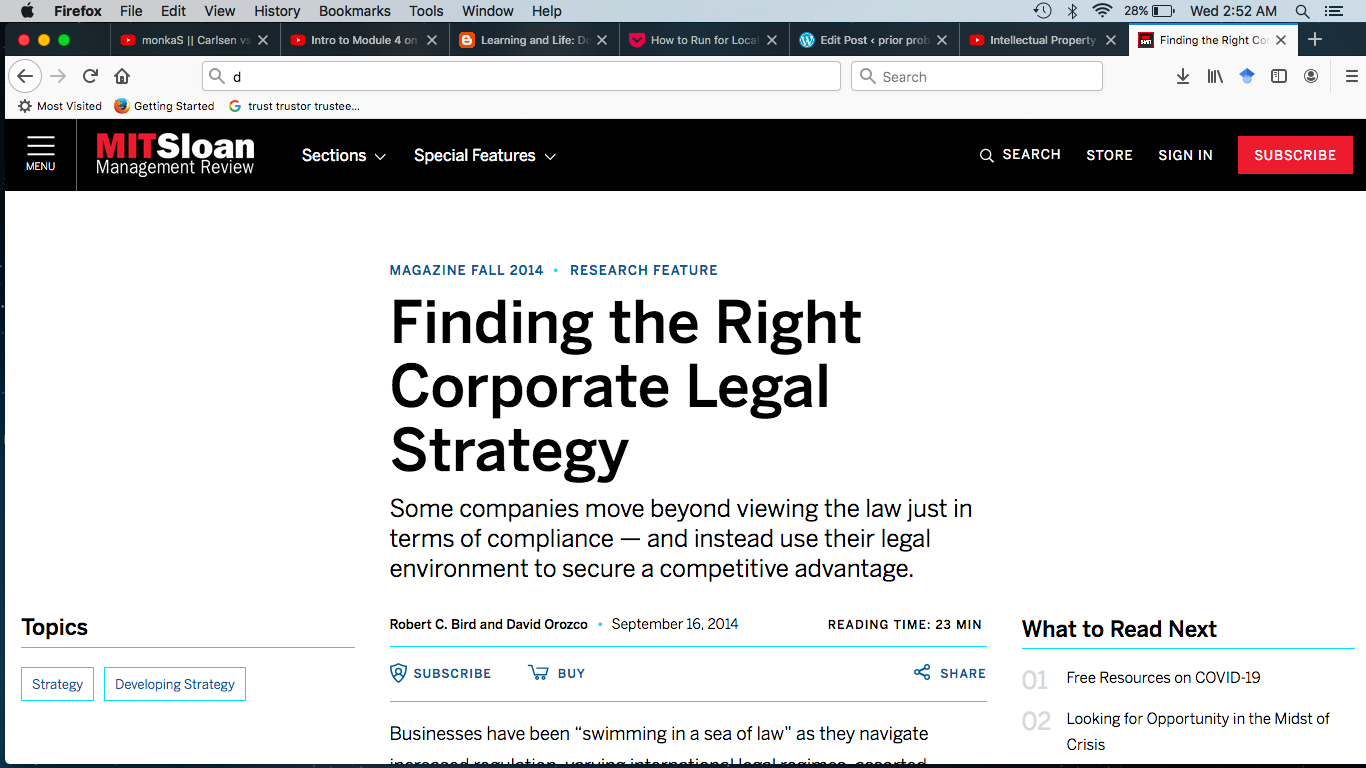Go to the Firefox home page

click(x=122, y=77)
